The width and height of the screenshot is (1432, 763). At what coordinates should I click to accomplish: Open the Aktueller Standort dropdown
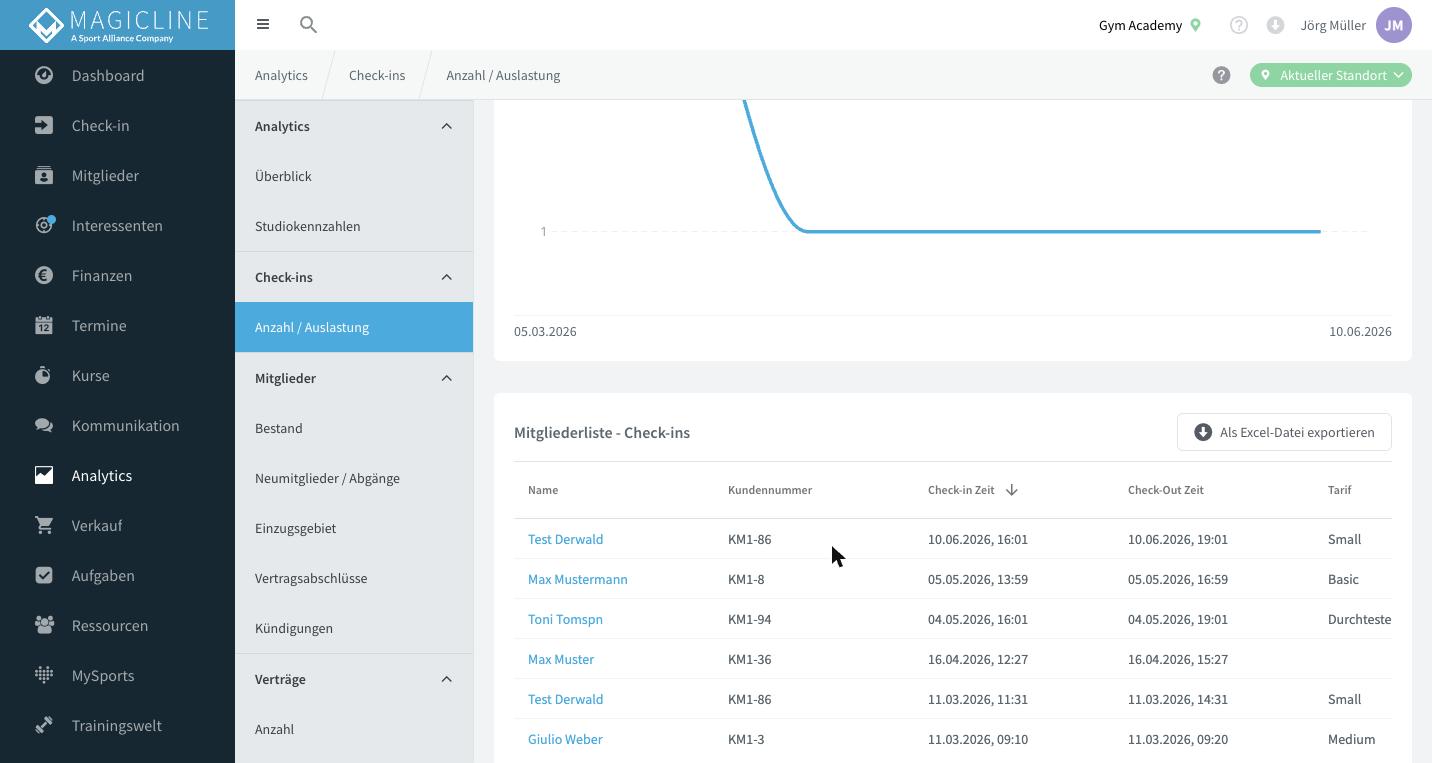(1331, 75)
